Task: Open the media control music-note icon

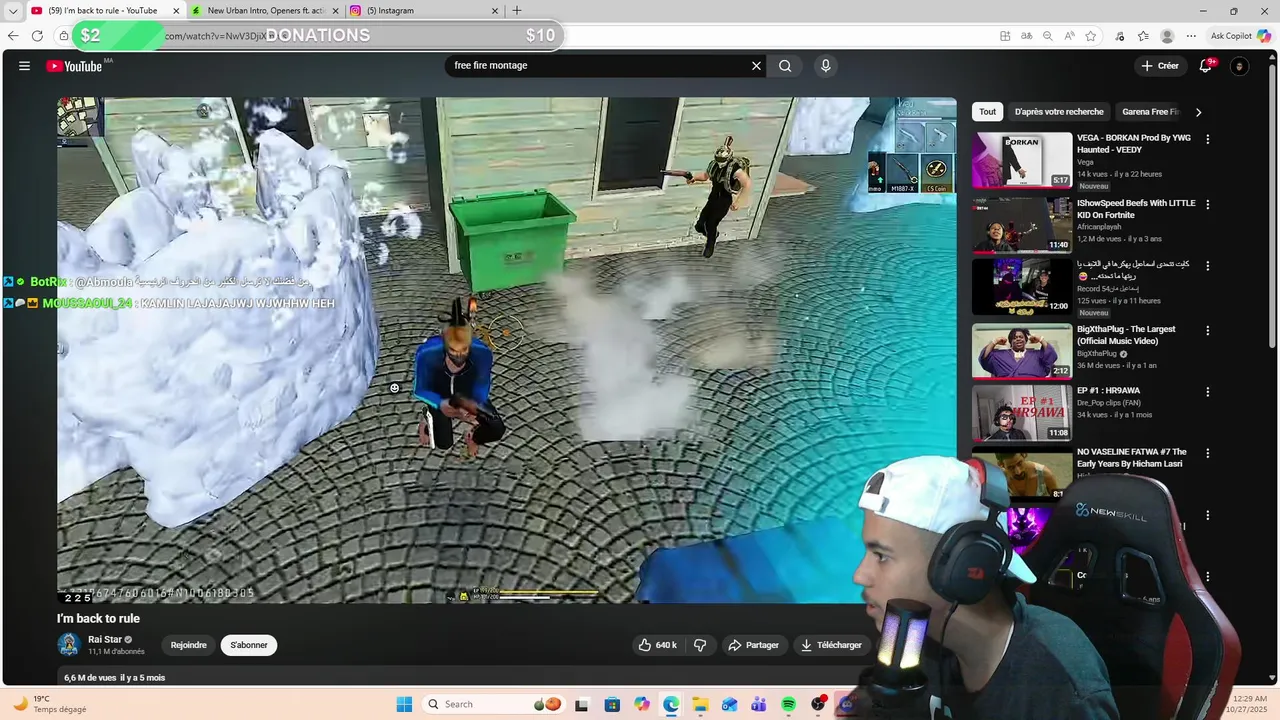Action: (1118, 36)
